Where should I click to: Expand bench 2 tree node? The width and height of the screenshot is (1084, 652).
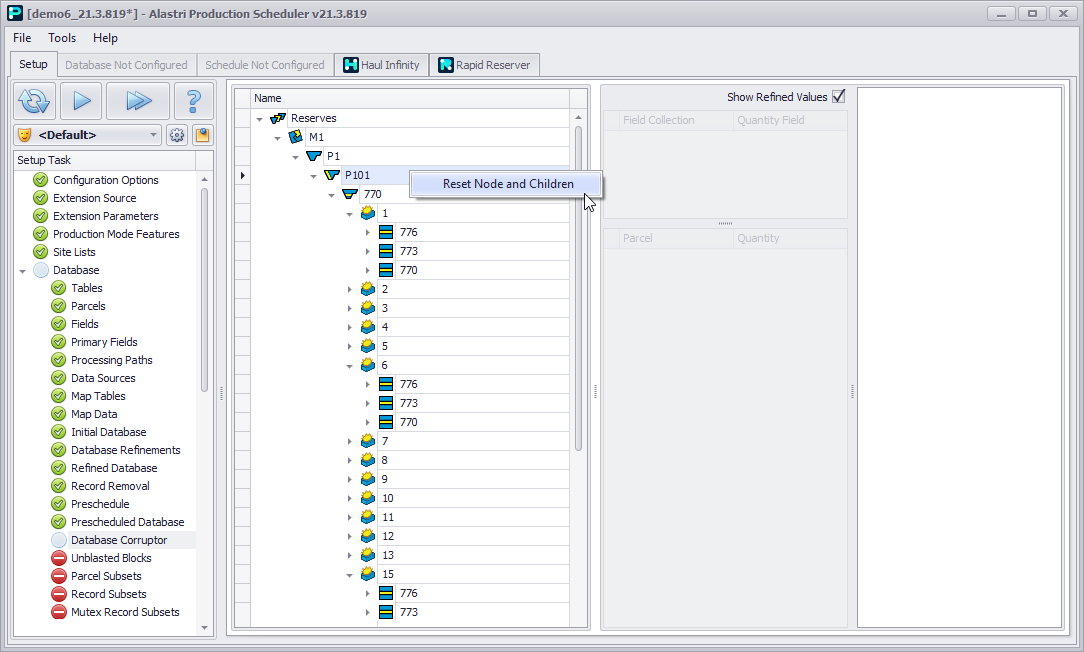350,289
